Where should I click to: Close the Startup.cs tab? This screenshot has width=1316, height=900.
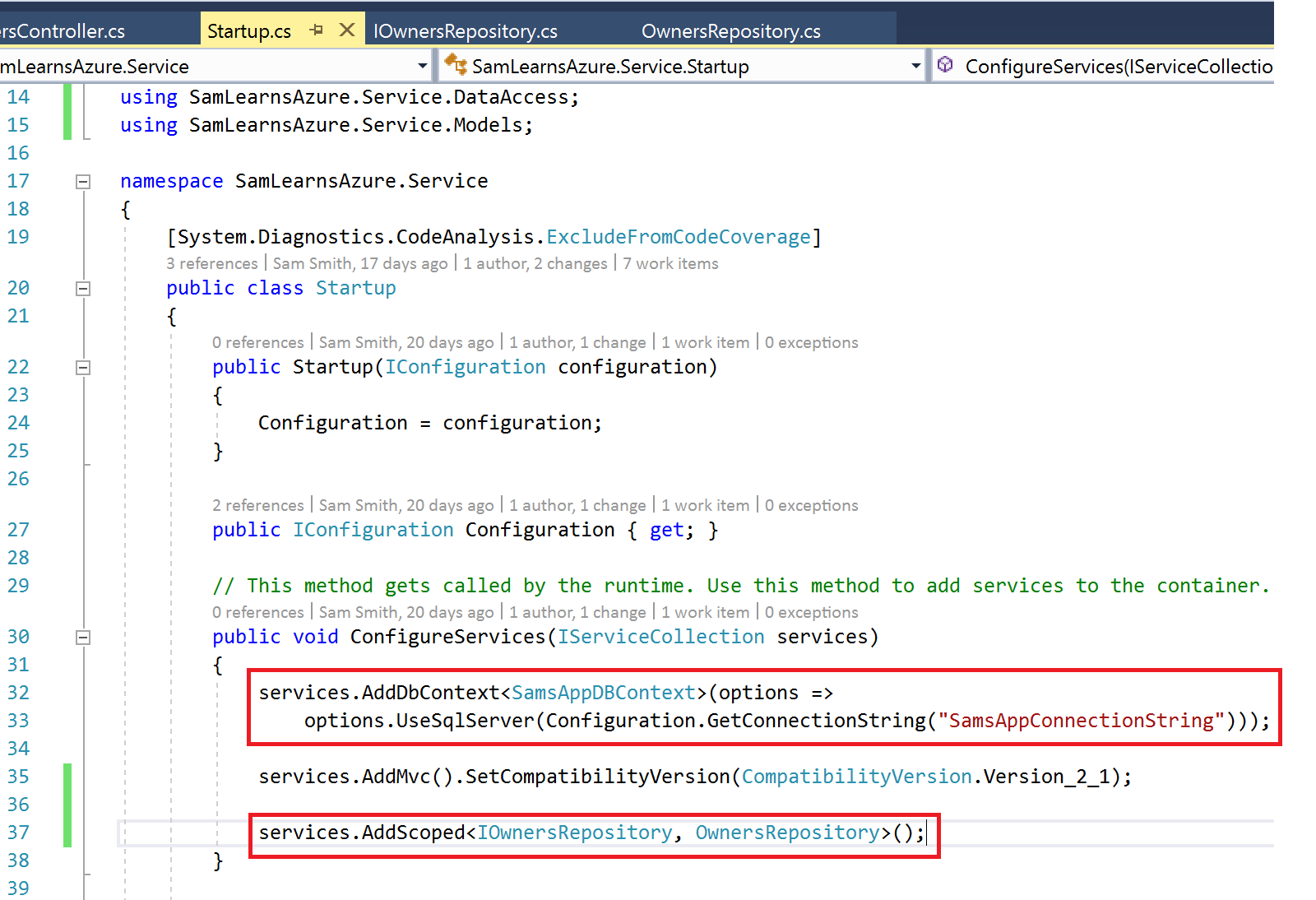point(347,30)
